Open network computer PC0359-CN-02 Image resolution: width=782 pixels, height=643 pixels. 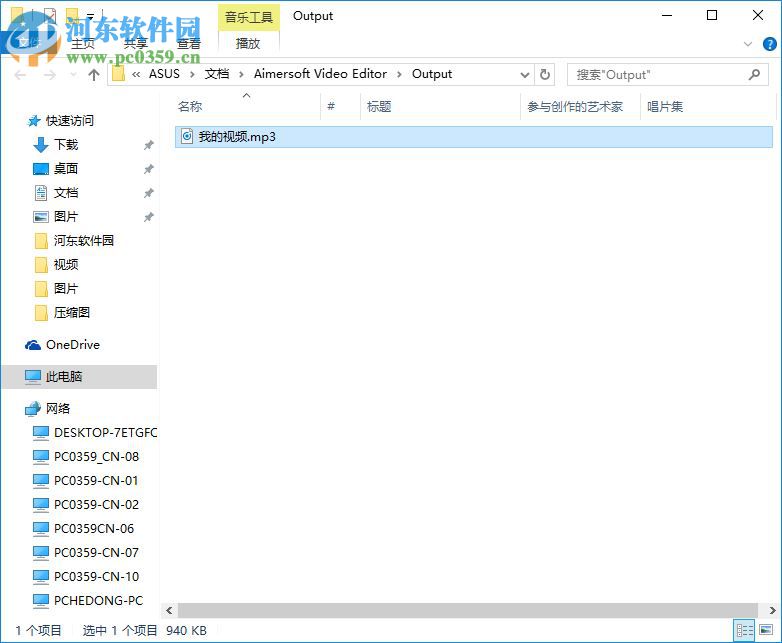coord(96,504)
